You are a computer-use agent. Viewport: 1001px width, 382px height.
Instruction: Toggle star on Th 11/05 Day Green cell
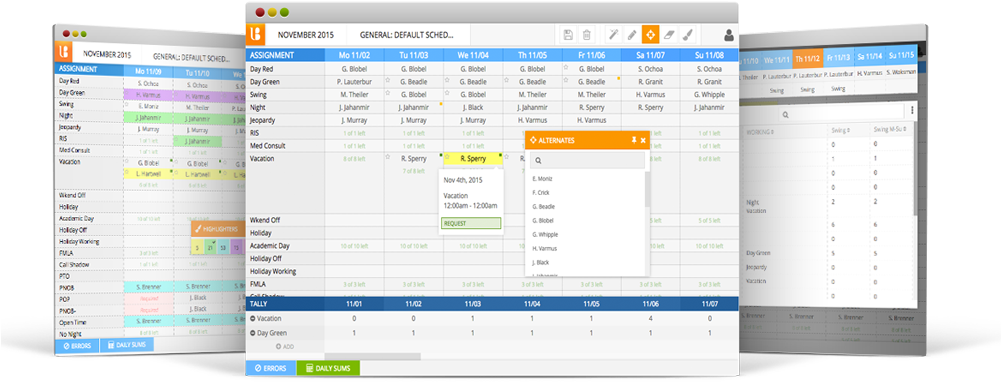click(x=506, y=80)
